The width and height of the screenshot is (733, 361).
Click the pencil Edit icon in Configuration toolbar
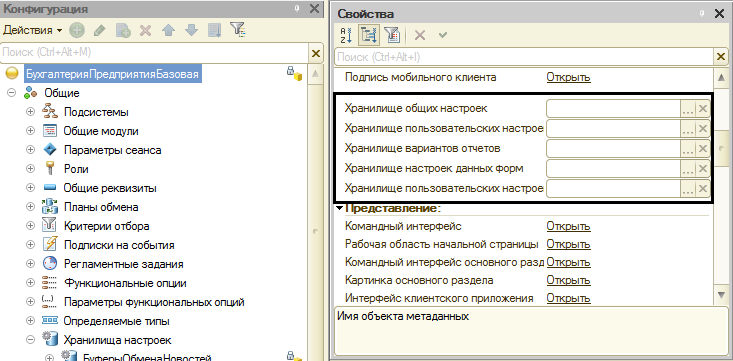point(99,31)
